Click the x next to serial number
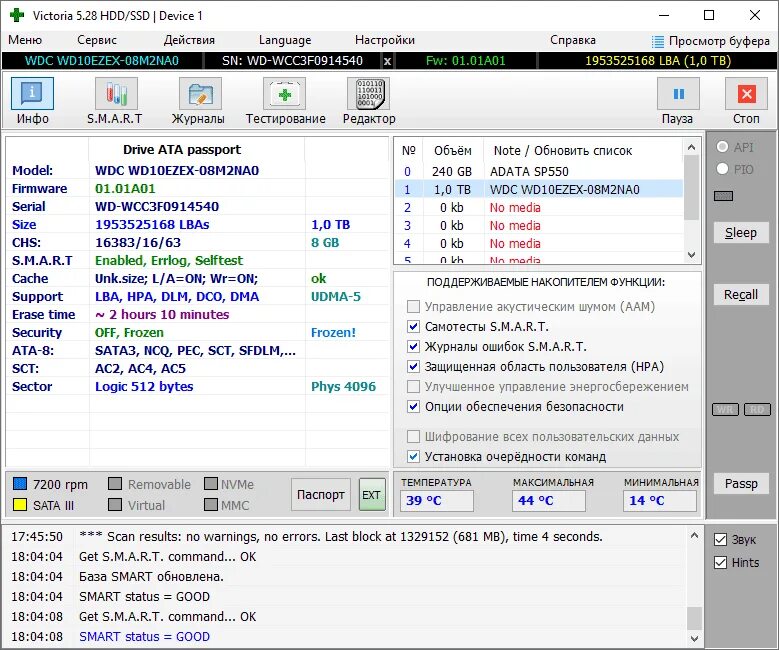Screen dimensions: 779x650 click(387, 61)
